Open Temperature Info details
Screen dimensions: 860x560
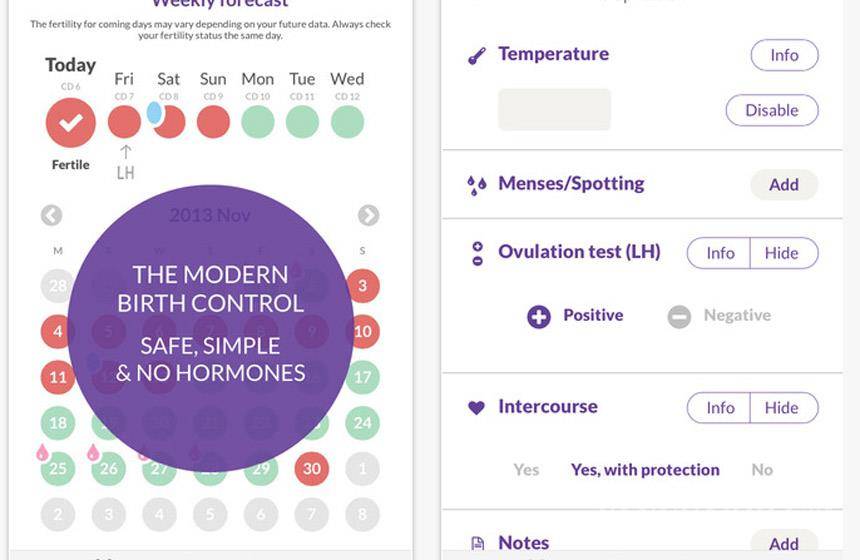coord(784,55)
